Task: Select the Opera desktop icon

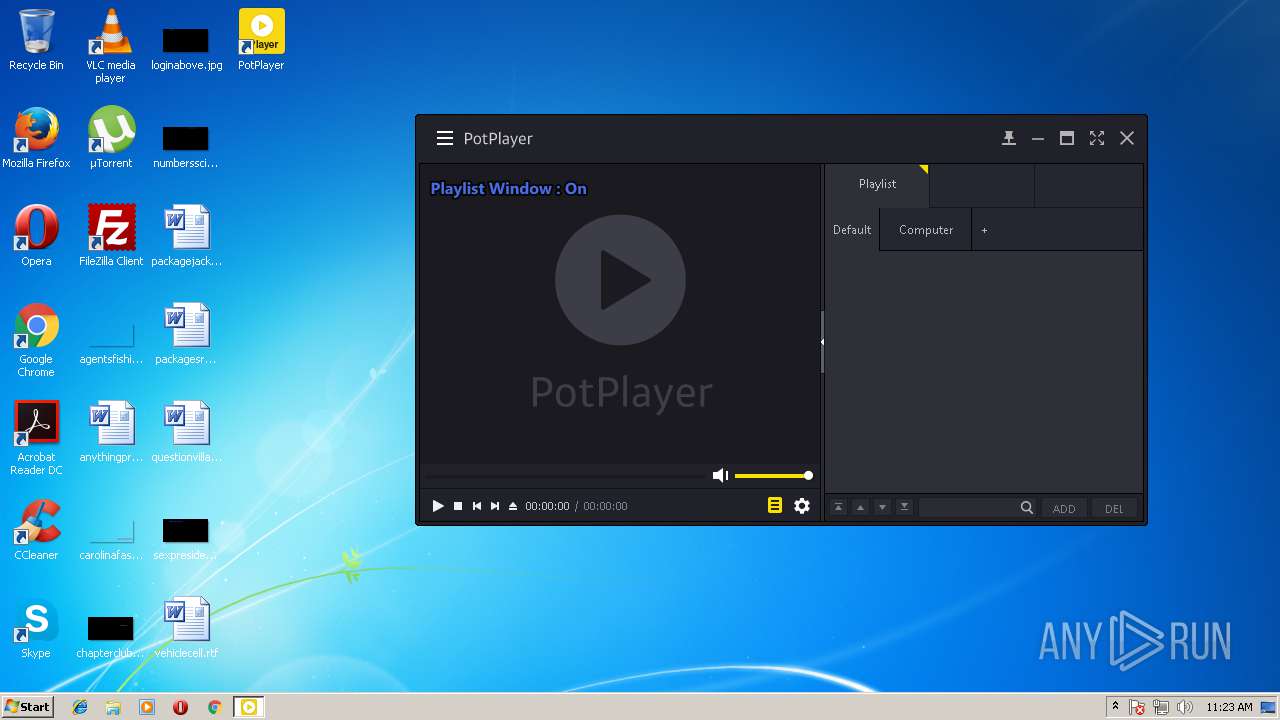Action: (x=36, y=236)
